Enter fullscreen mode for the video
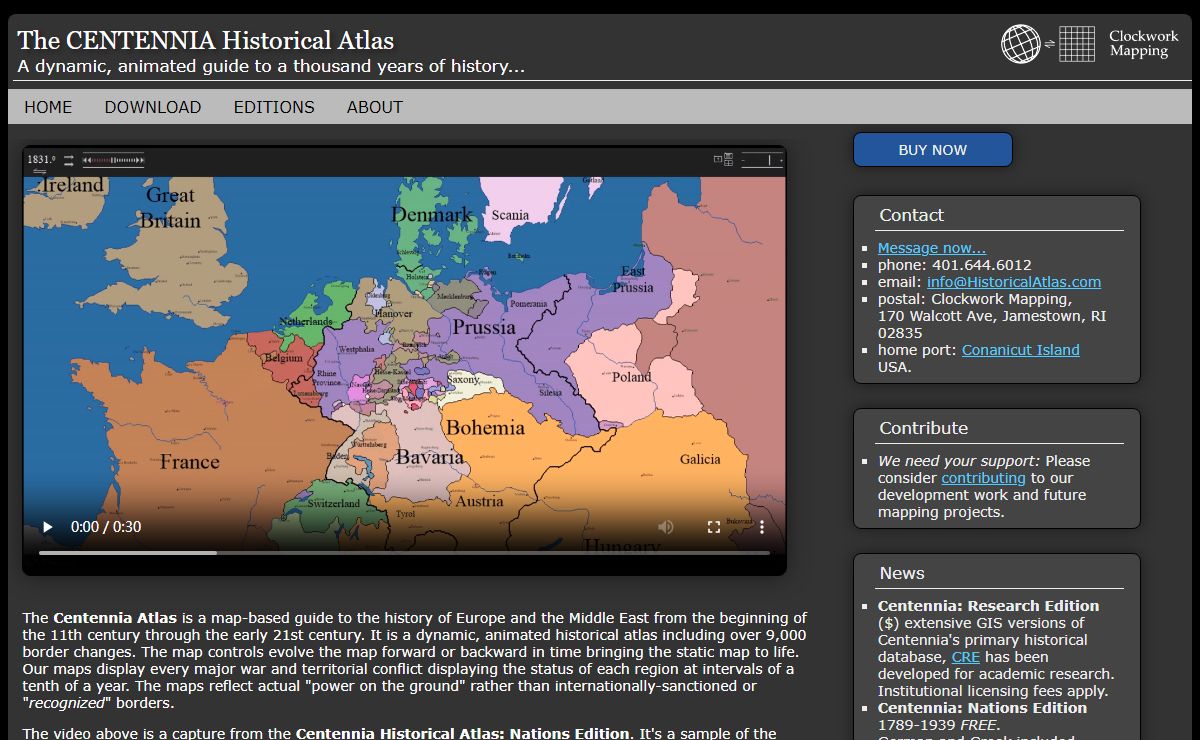The width and height of the screenshot is (1200, 740). click(x=714, y=527)
